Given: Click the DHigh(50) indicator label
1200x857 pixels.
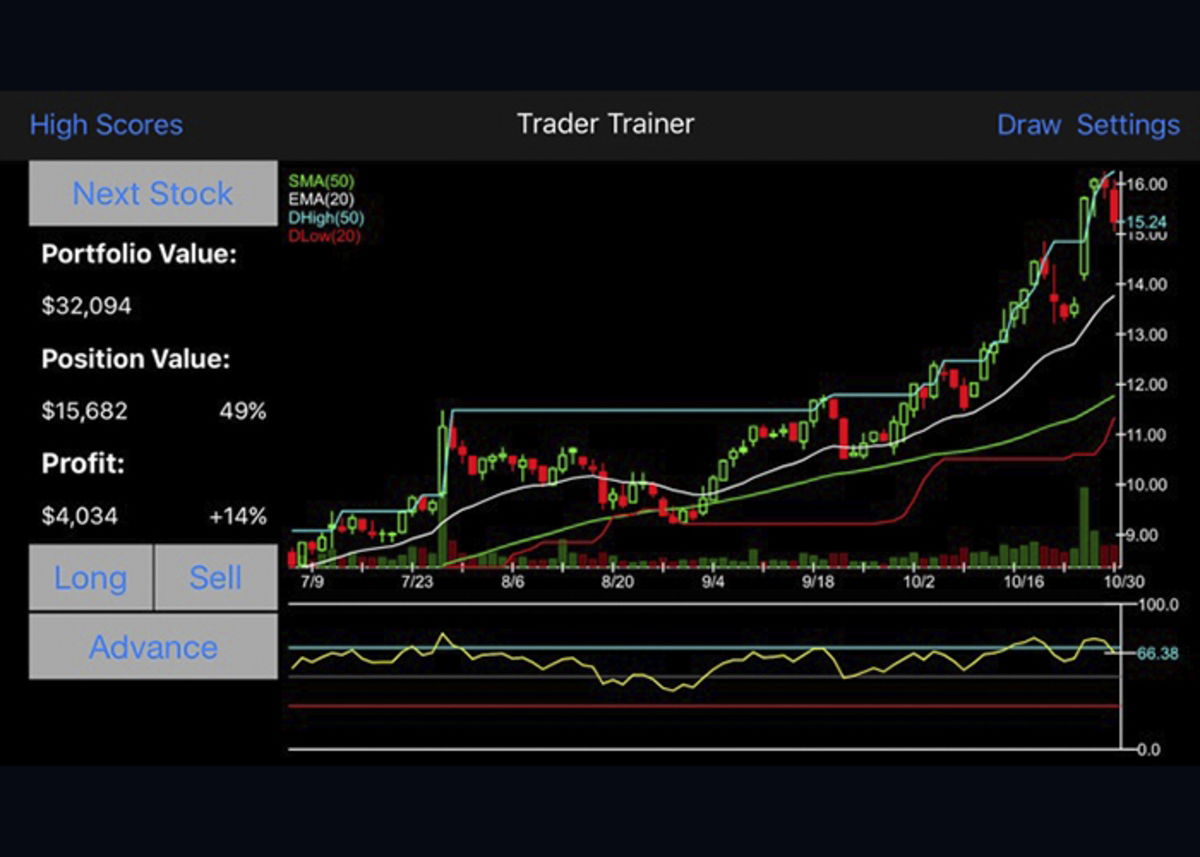Looking at the screenshot, I should (326, 218).
